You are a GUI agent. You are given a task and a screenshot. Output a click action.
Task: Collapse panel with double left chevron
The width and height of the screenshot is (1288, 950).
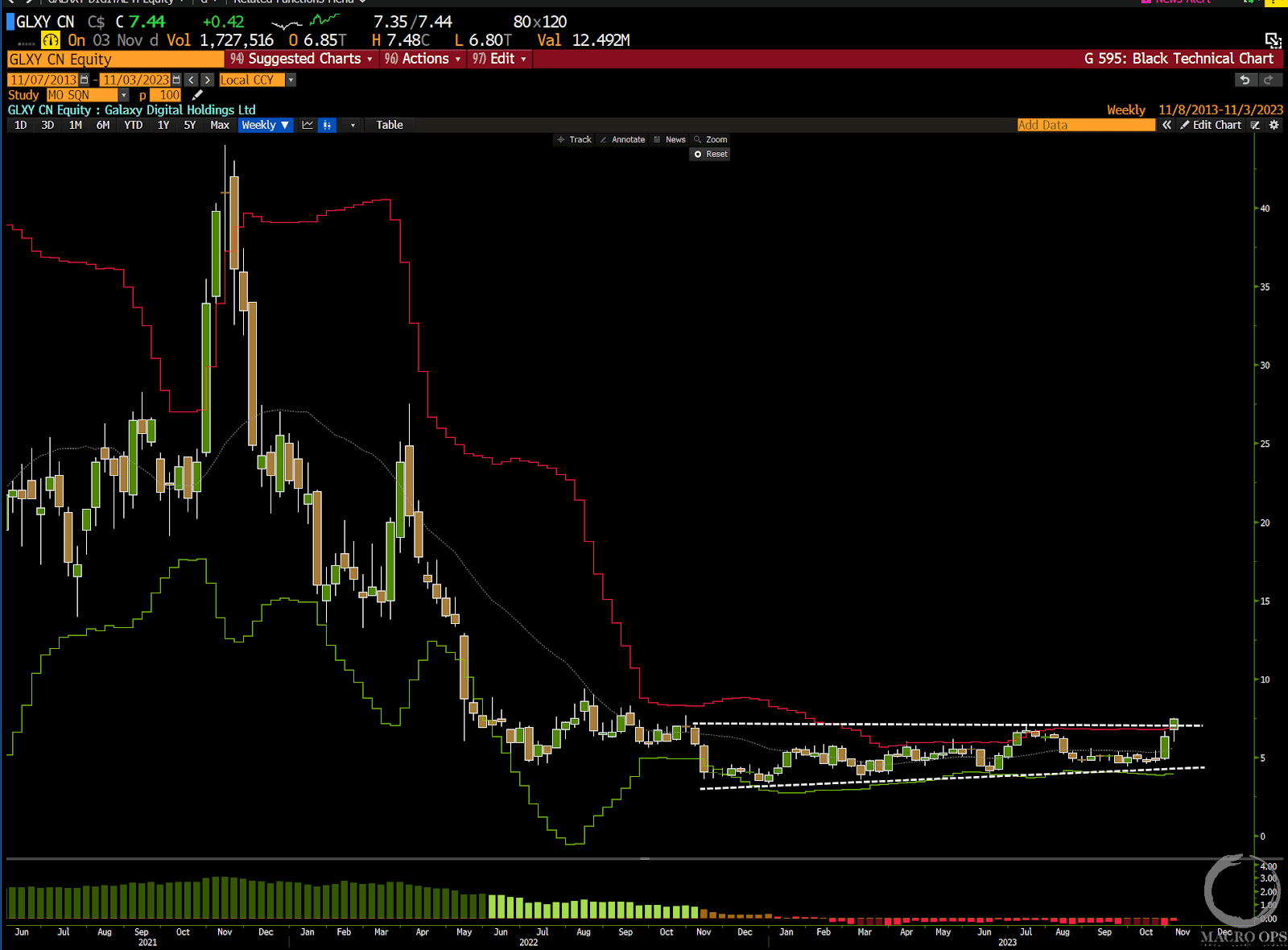[x=1166, y=125]
